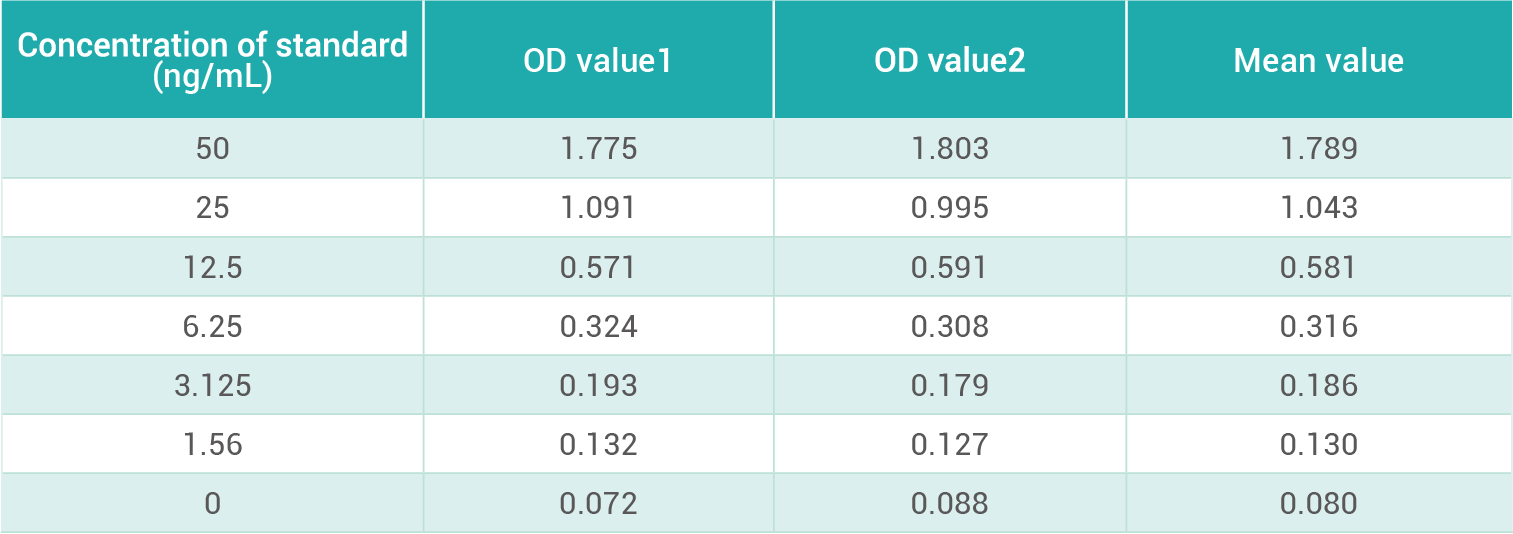Select the OD value1 cell 0.324
Viewport: 1513px width, 534px height.
598,326
